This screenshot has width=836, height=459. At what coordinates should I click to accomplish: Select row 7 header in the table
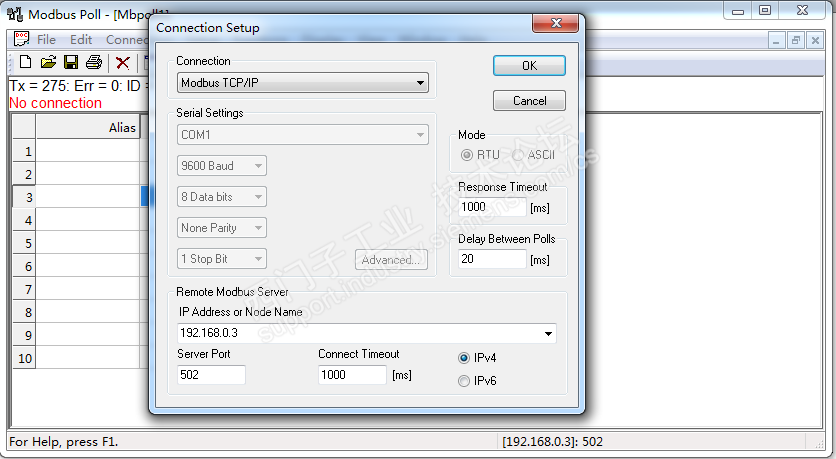point(24,289)
